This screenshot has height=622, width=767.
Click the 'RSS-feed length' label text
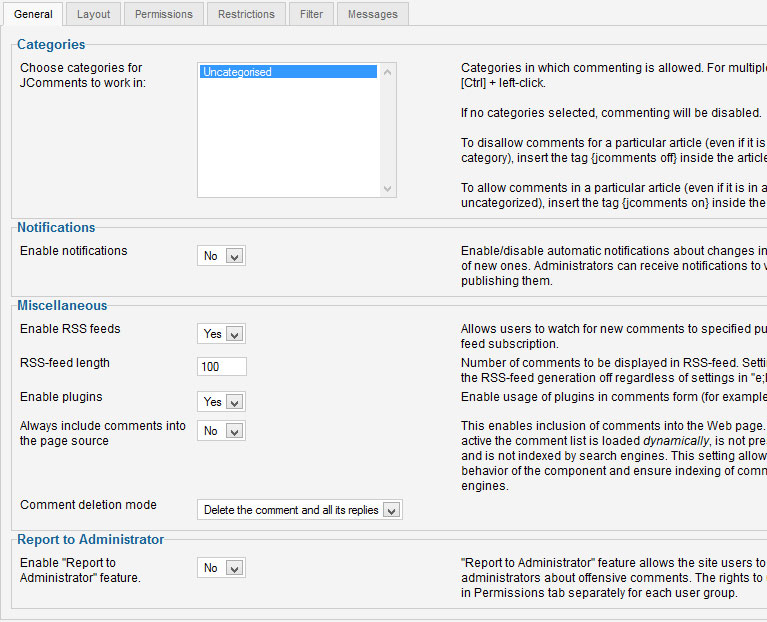click(65, 363)
